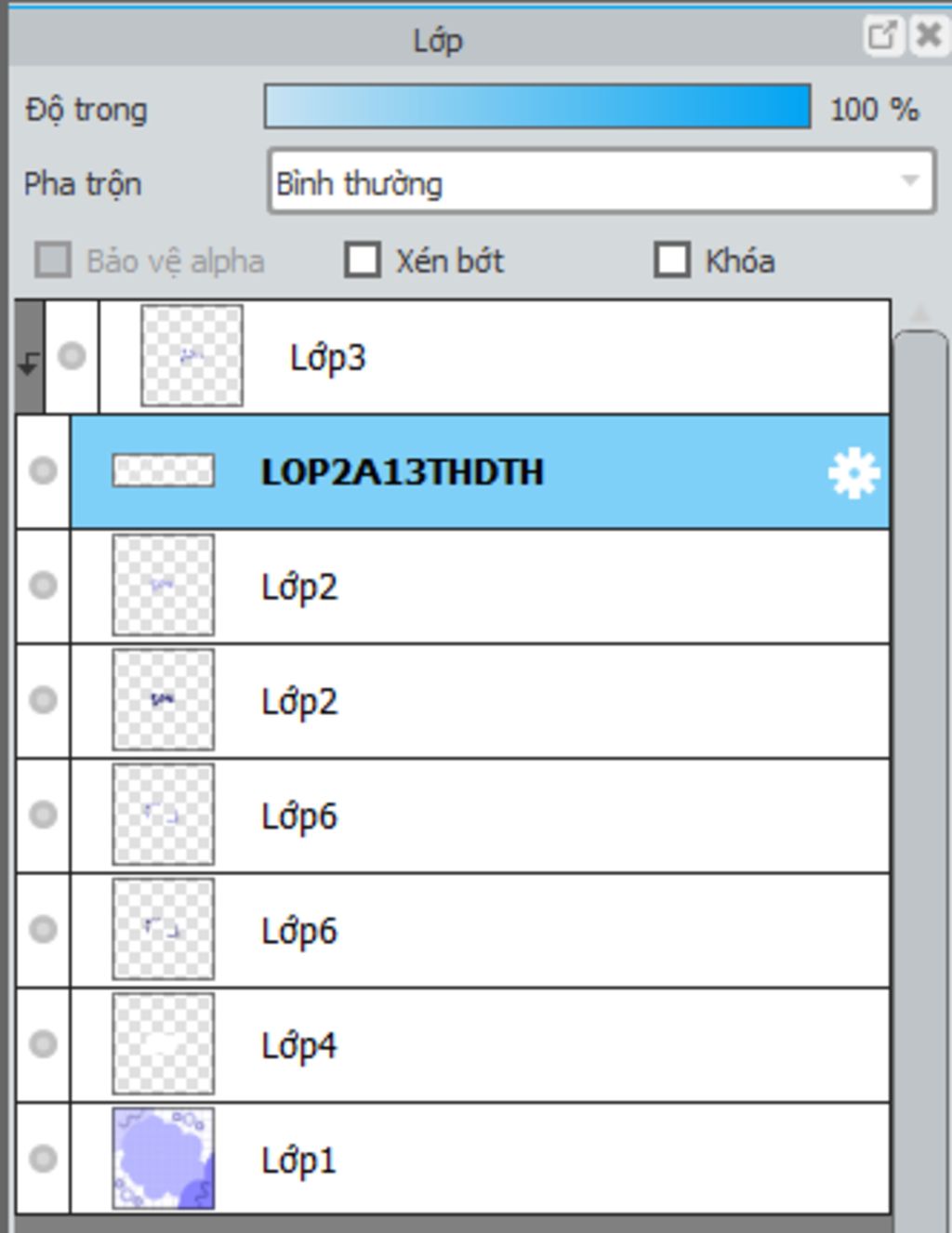Close the Lớp panel
The height and width of the screenshot is (1233, 952).
929,36
